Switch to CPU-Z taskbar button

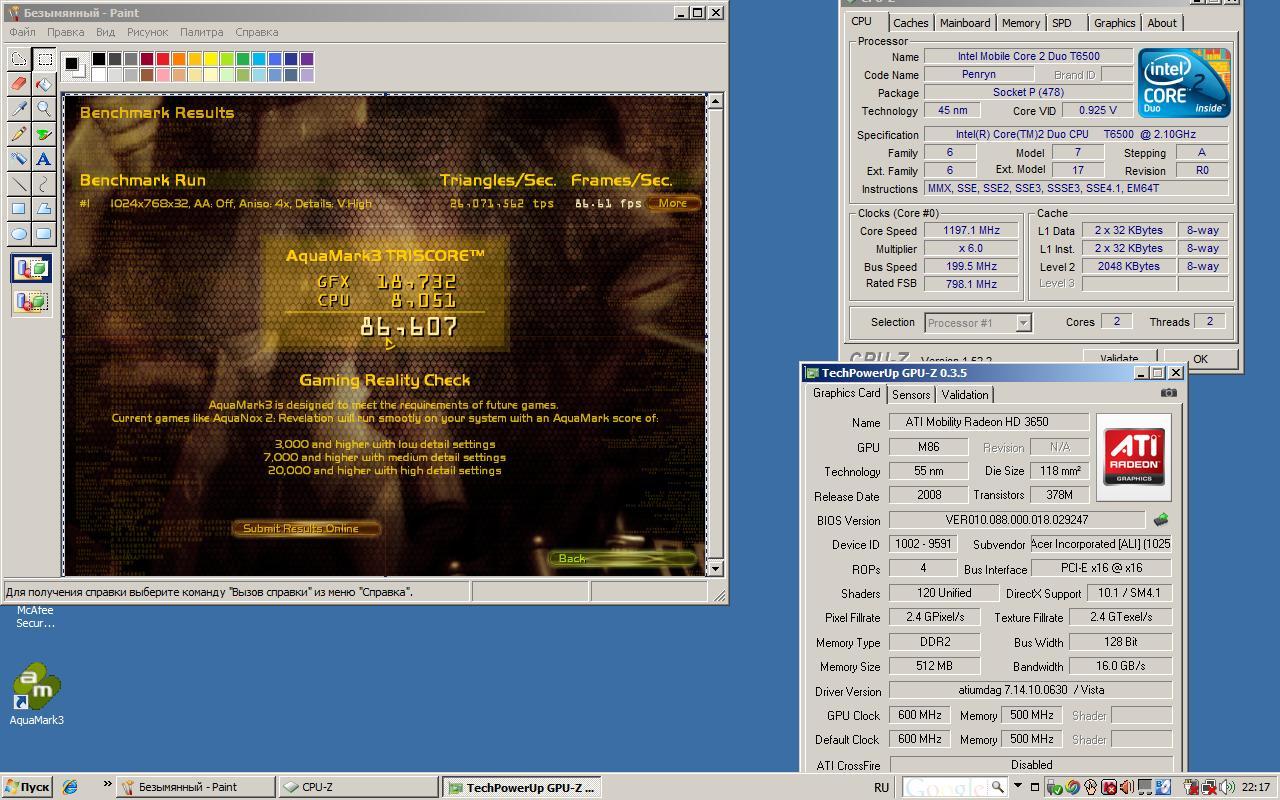click(x=358, y=787)
